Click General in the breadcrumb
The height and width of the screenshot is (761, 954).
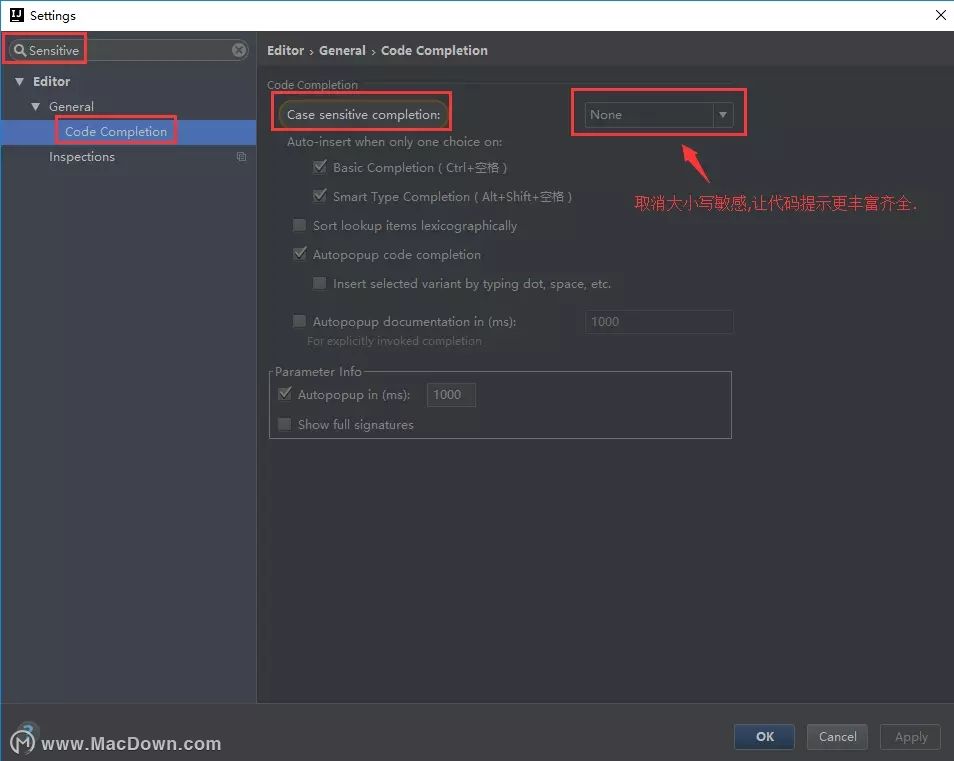(x=342, y=50)
